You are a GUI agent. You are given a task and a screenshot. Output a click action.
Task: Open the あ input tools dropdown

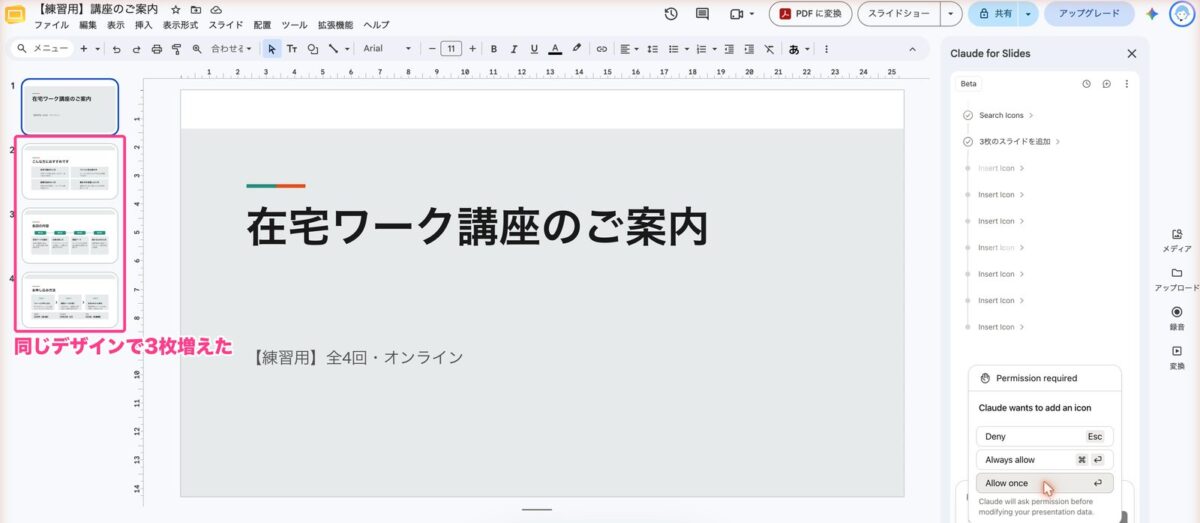[x=800, y=48]
